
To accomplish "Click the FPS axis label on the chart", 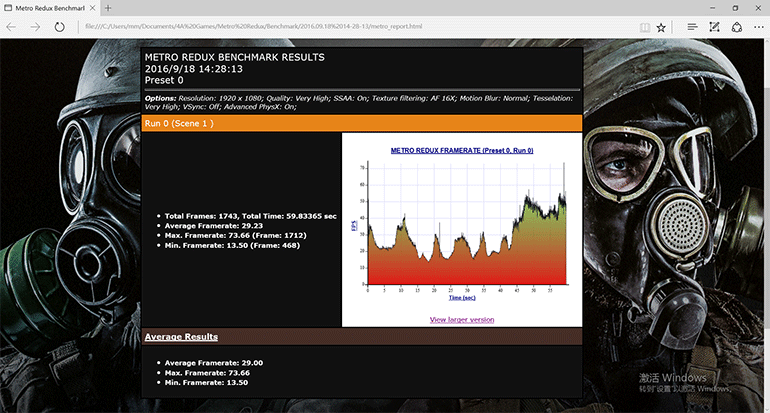I will tap(353, 225).
